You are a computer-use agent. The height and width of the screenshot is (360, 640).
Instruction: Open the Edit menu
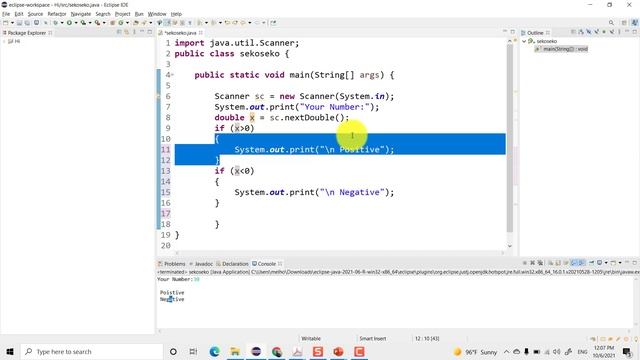point(19,14)
